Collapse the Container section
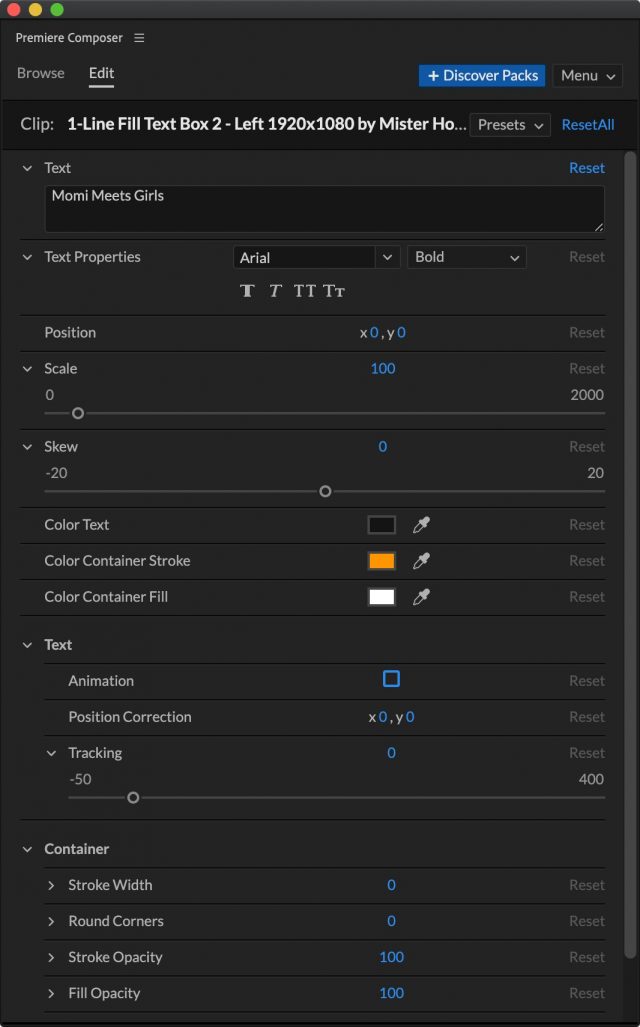640x1027 pixels. 28,849
